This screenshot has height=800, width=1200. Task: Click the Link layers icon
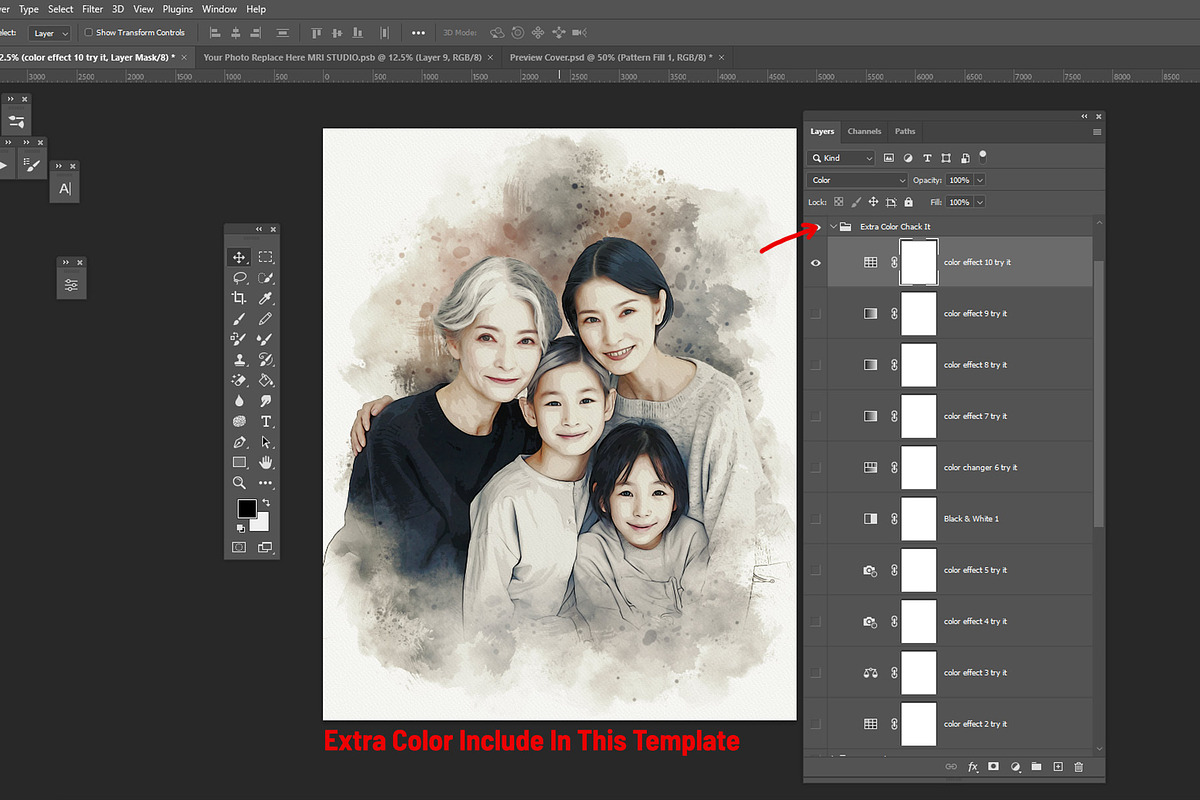point(951,767)
